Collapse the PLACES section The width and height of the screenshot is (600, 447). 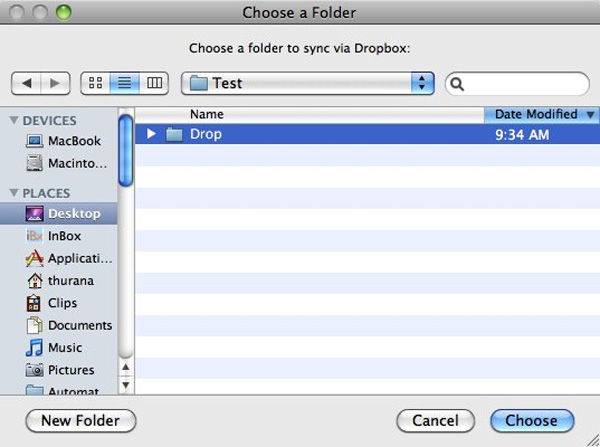click(14, 193)
